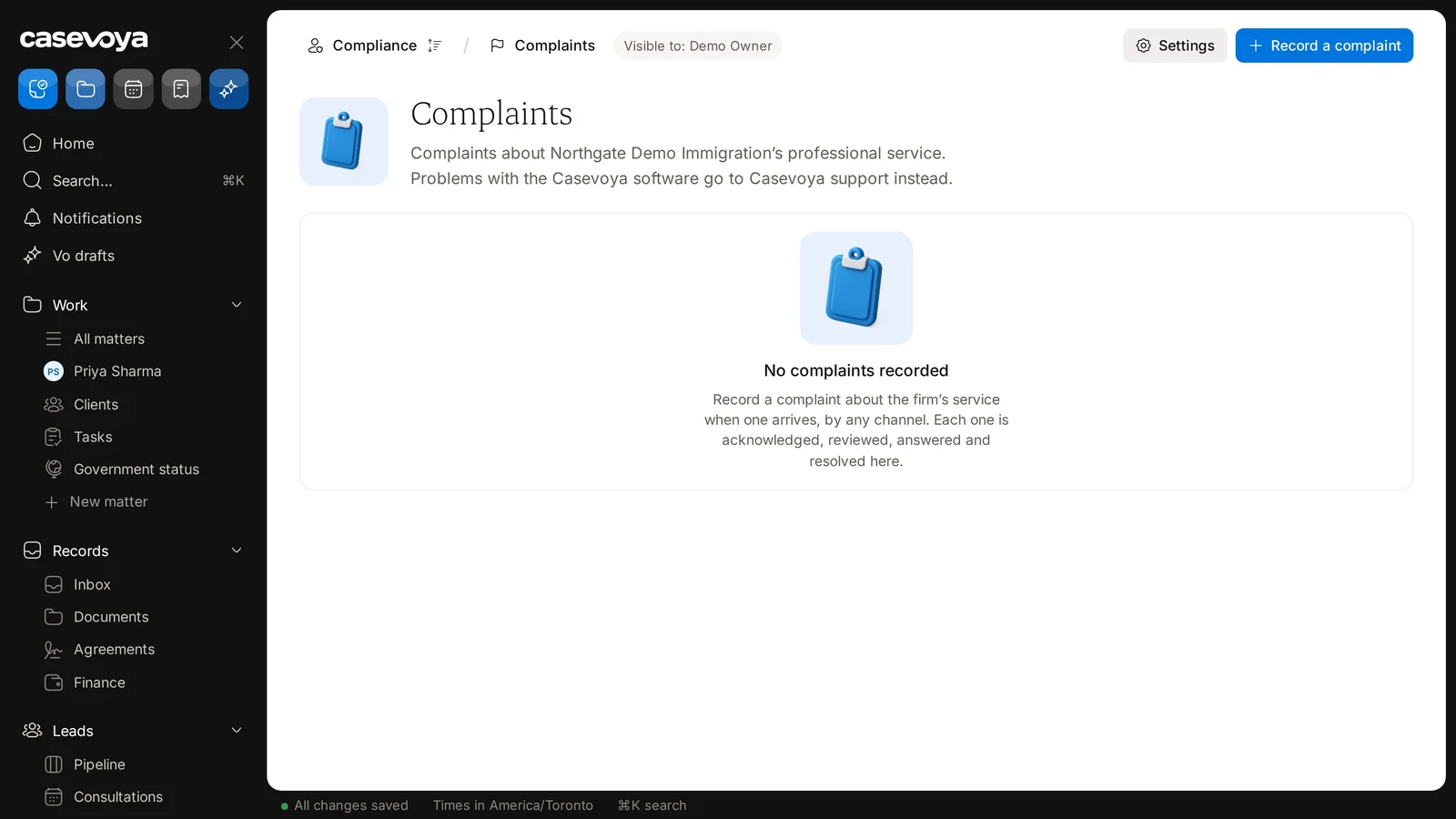The image size is (1456, 819).
Task: Click the sort icon next to Compliance
Action: (x=435, y=45)
